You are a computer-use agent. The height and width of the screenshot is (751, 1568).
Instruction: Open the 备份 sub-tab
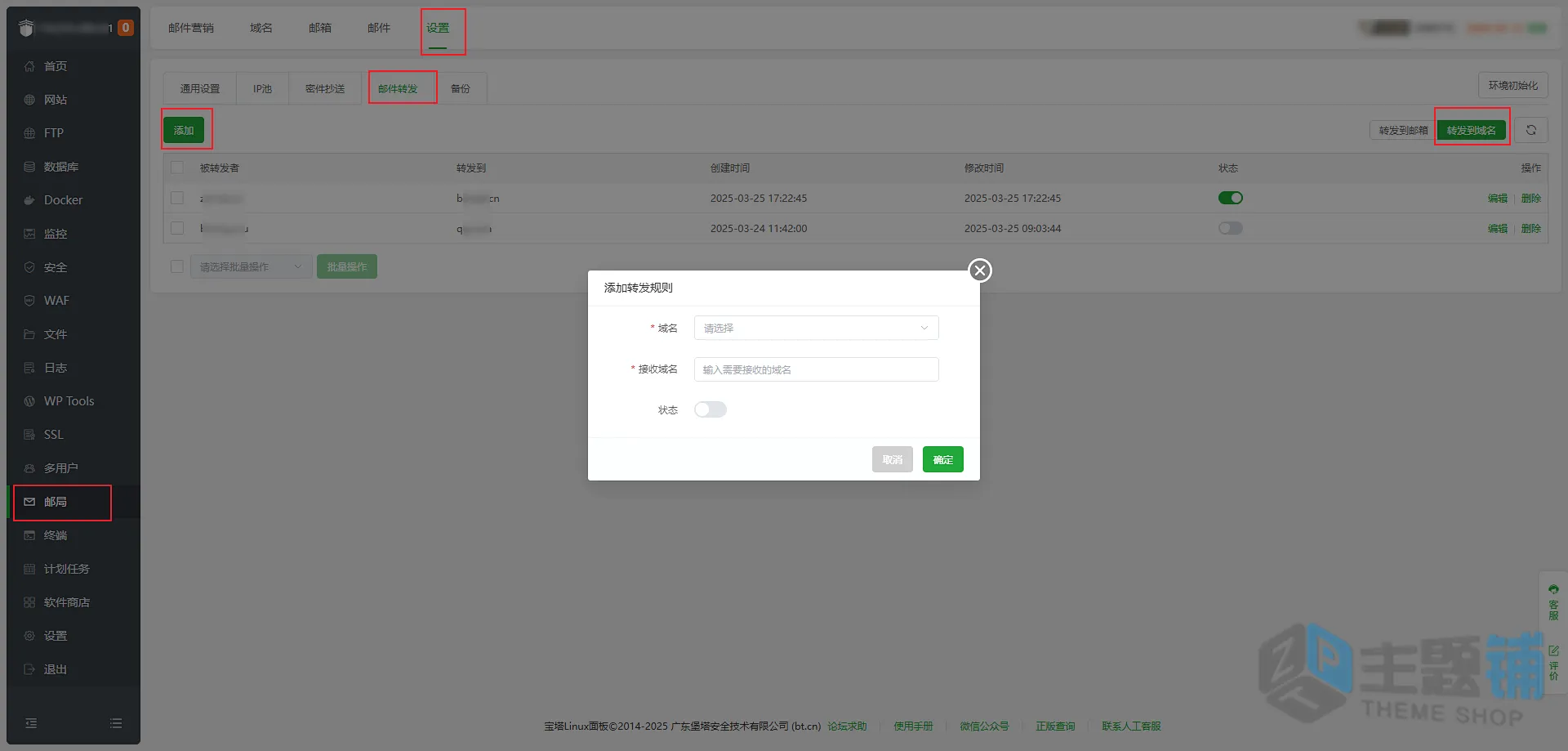click(x=461, y=88)
